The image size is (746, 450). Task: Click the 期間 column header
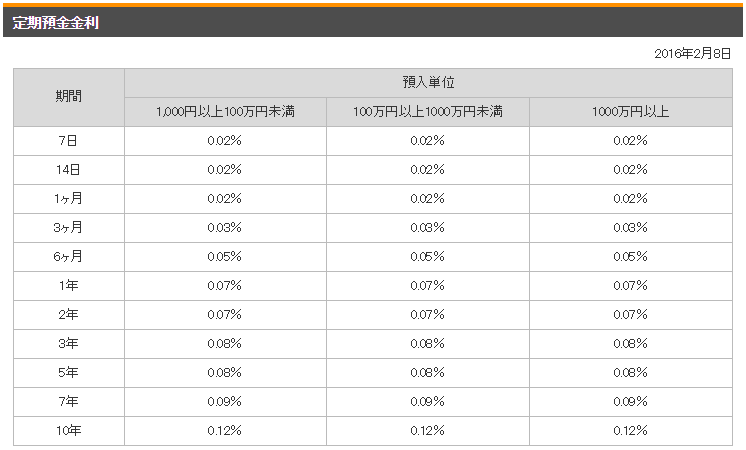(x=69, y=97)
